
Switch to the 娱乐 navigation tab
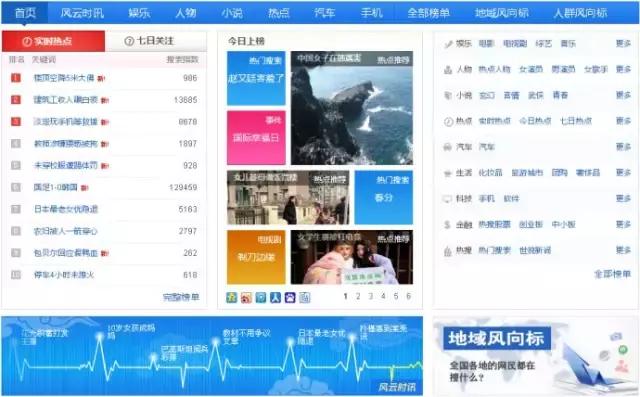coord(139,13)
